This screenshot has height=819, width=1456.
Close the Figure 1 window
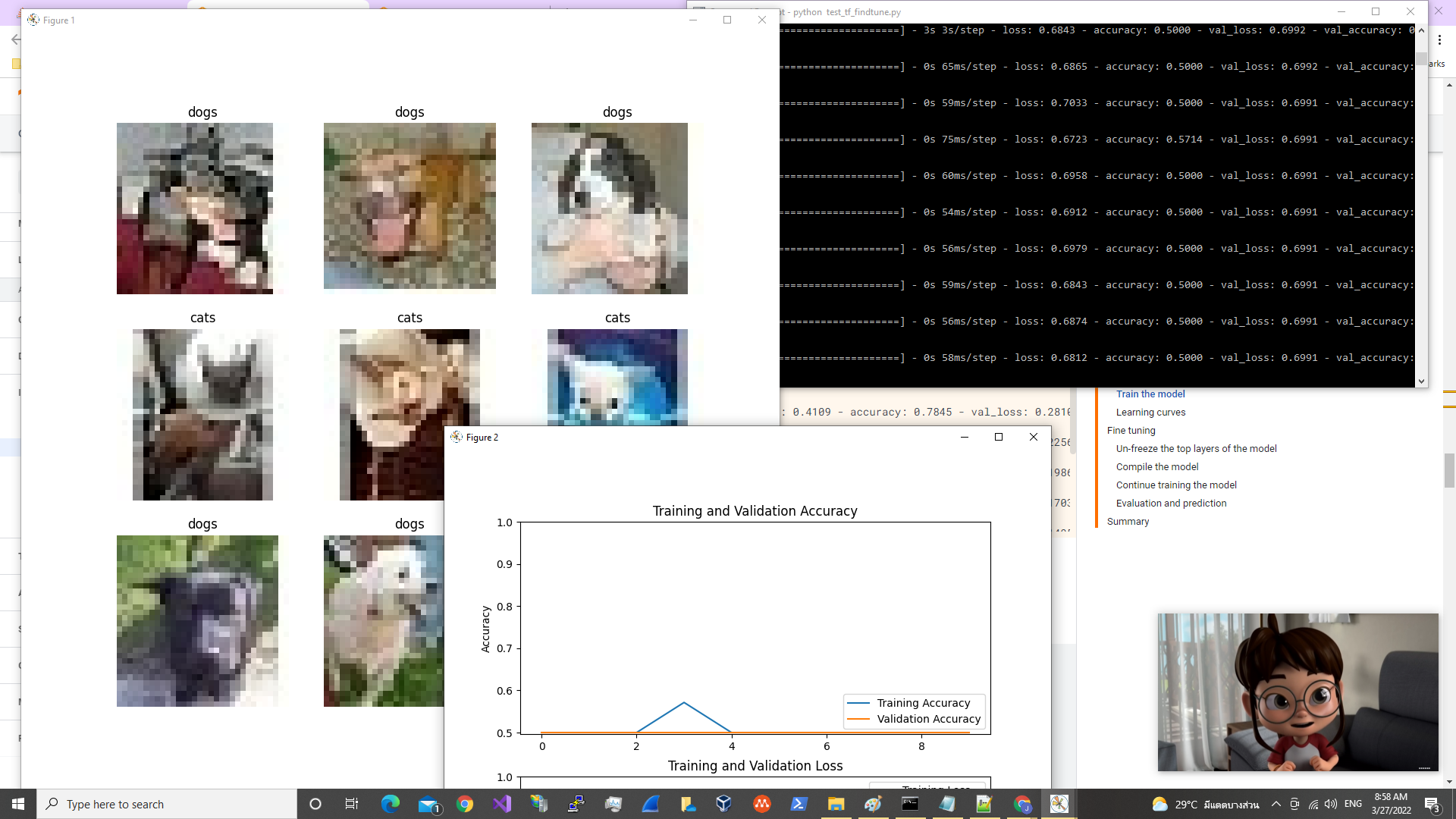(x=762, y=20)
